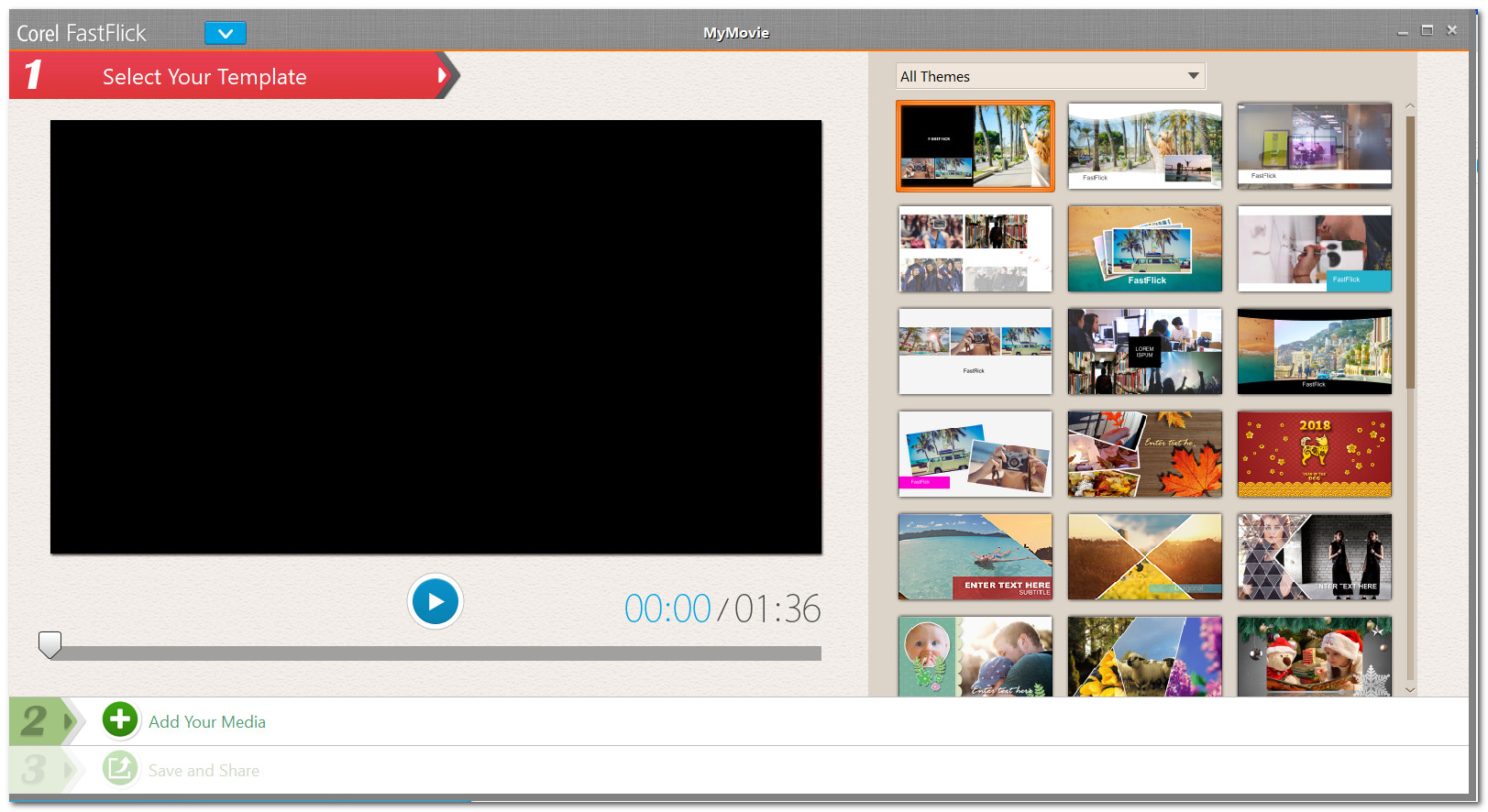Pick the black-and-white fashion triangles template
Viewport: 1488px width, 812px height.
click(1315, 557)
